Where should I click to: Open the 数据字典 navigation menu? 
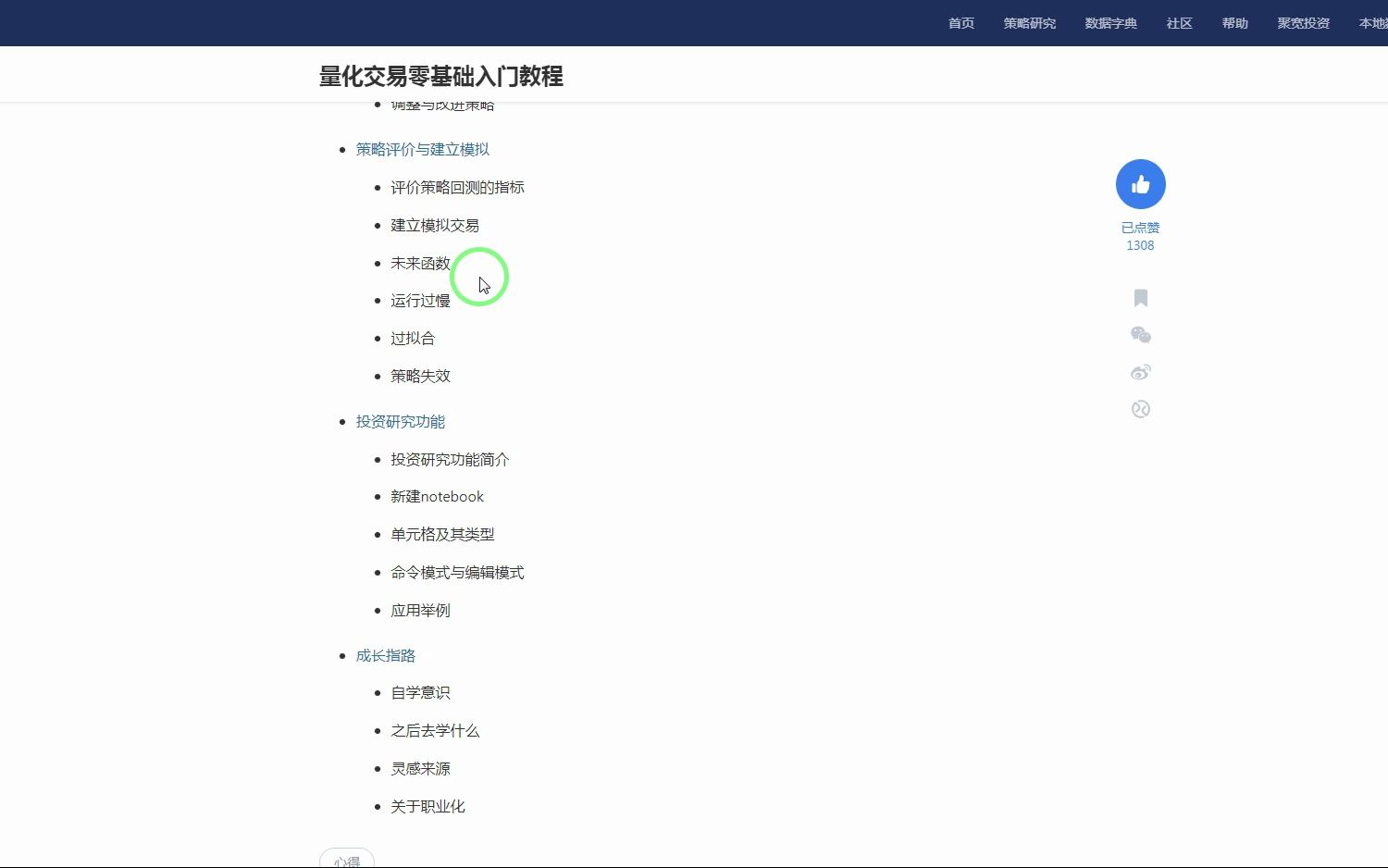click(x=1111, y=23)
